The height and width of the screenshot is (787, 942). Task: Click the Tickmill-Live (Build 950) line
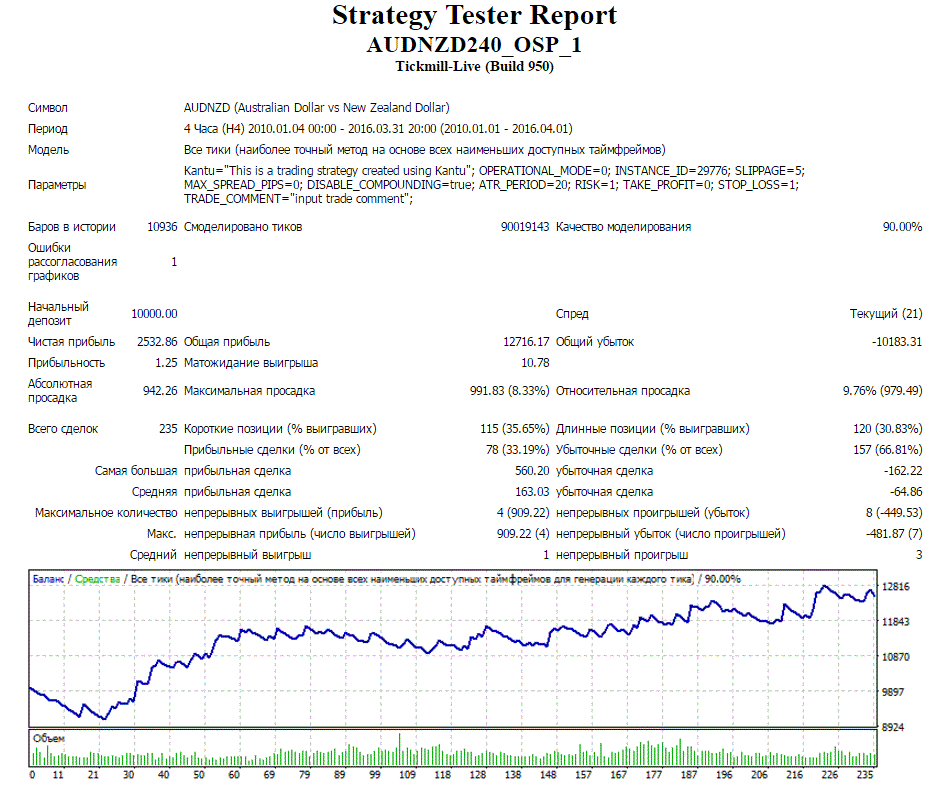click(x=474, y=67)
